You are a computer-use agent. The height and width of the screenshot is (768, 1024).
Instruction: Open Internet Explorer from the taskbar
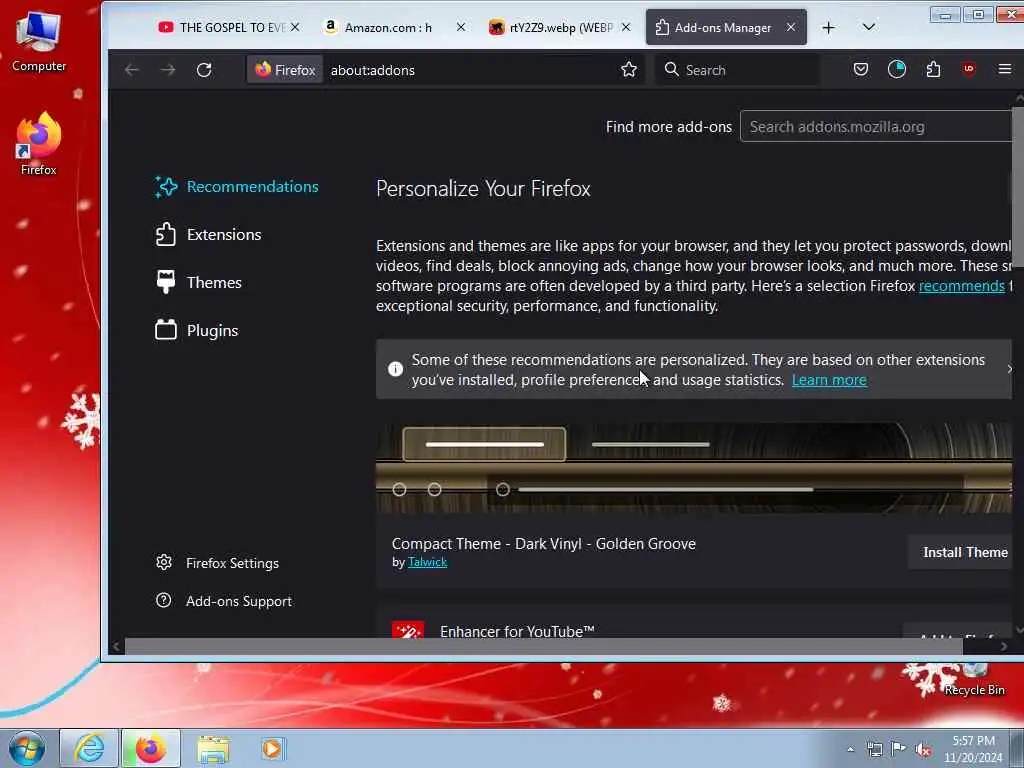click(x=88, y=749)
